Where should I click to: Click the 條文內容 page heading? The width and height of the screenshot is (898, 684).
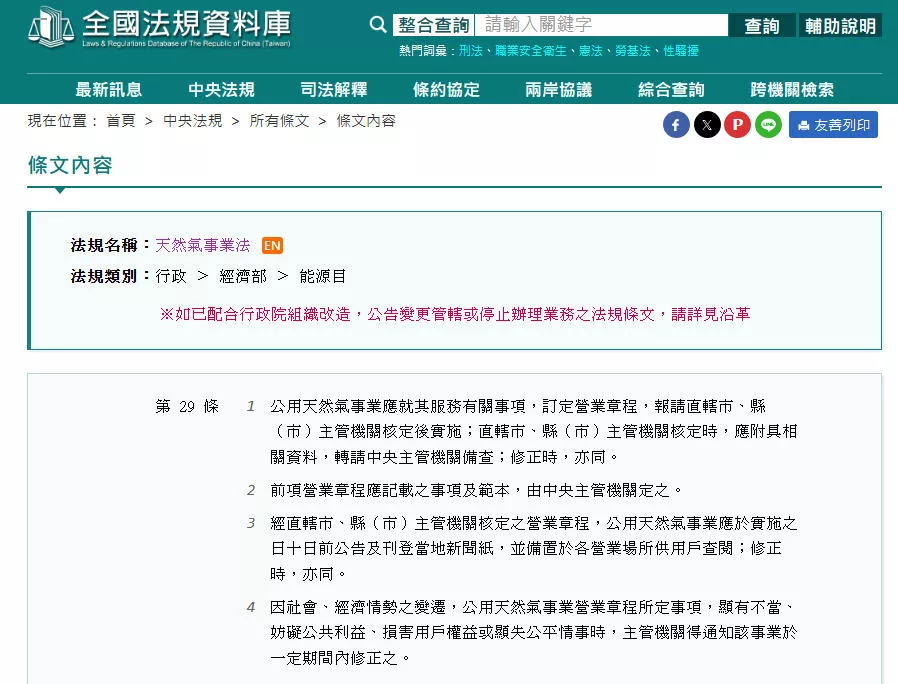click(x=70, y=165)
